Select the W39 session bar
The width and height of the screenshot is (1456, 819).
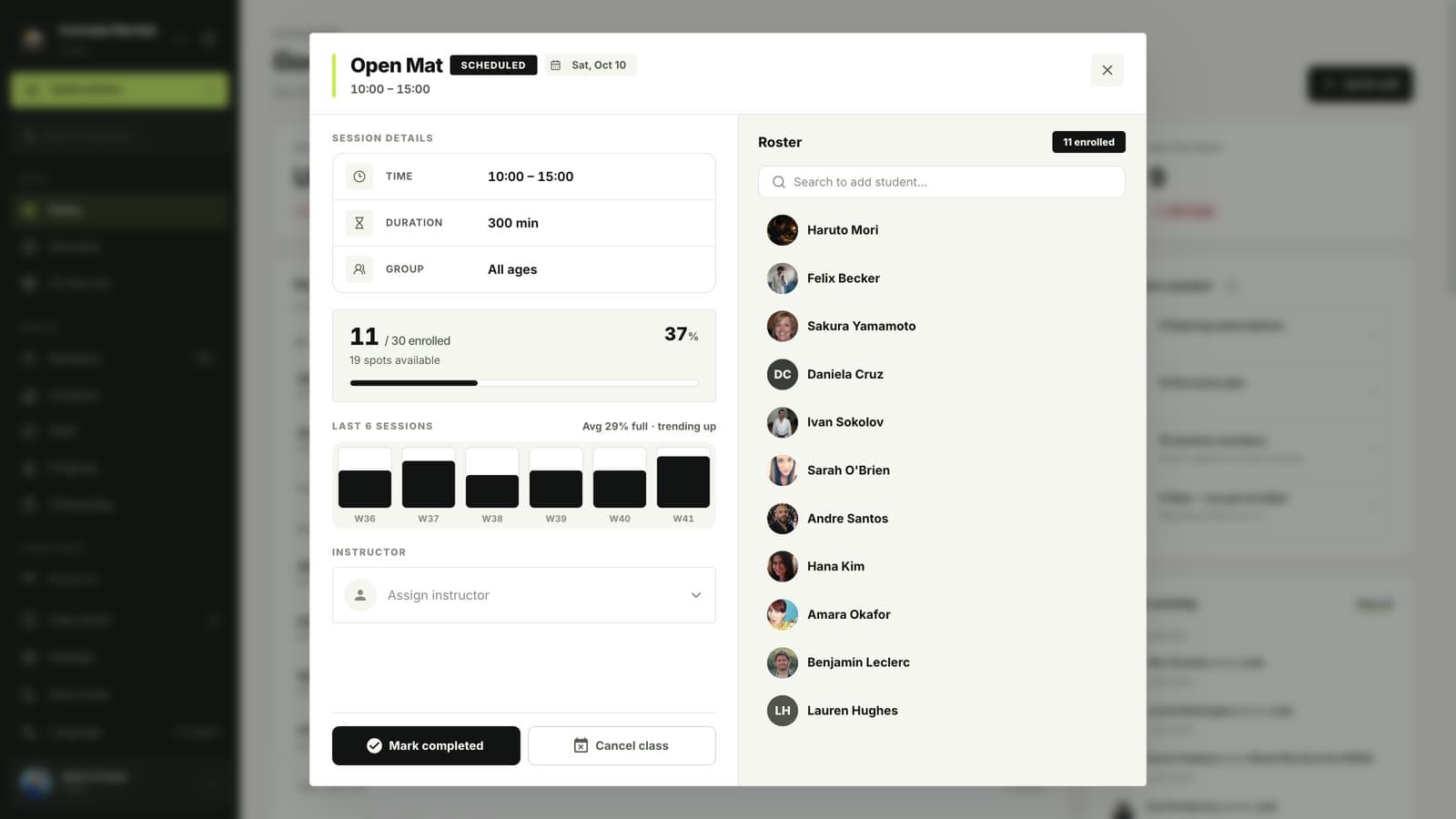coord(556,478)
